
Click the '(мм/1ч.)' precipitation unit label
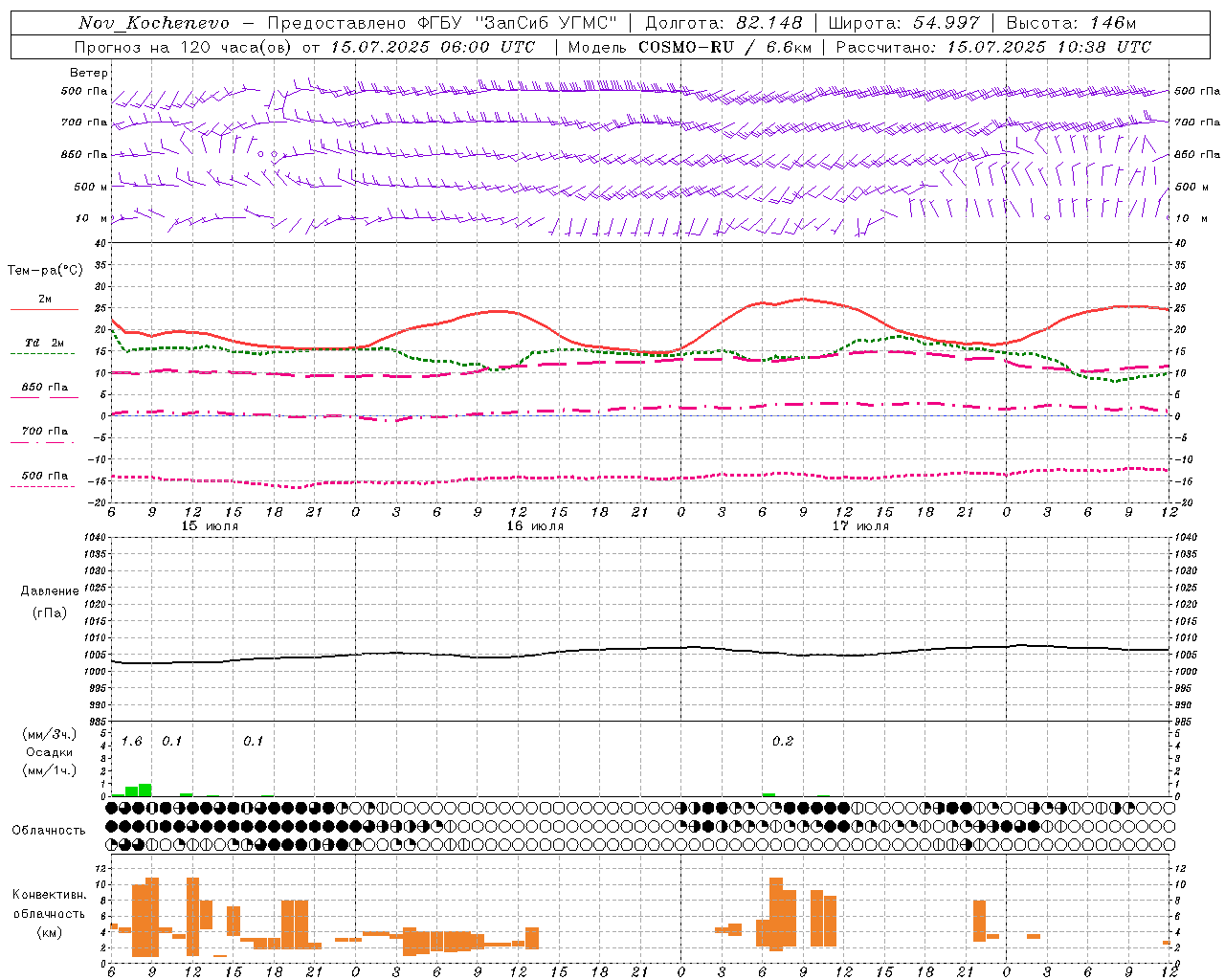click(x=49, y=770)
